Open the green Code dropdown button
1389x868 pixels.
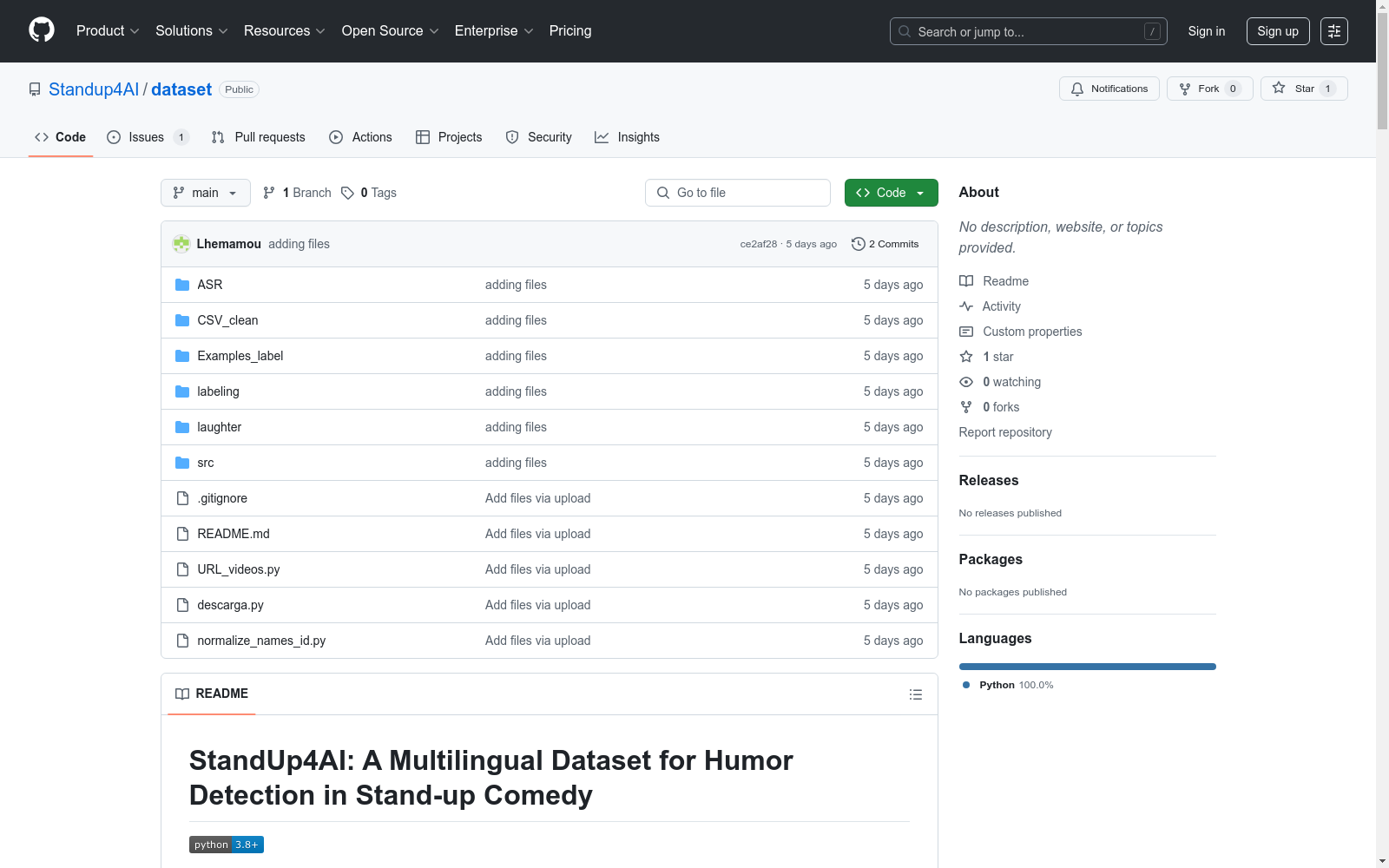892,193
